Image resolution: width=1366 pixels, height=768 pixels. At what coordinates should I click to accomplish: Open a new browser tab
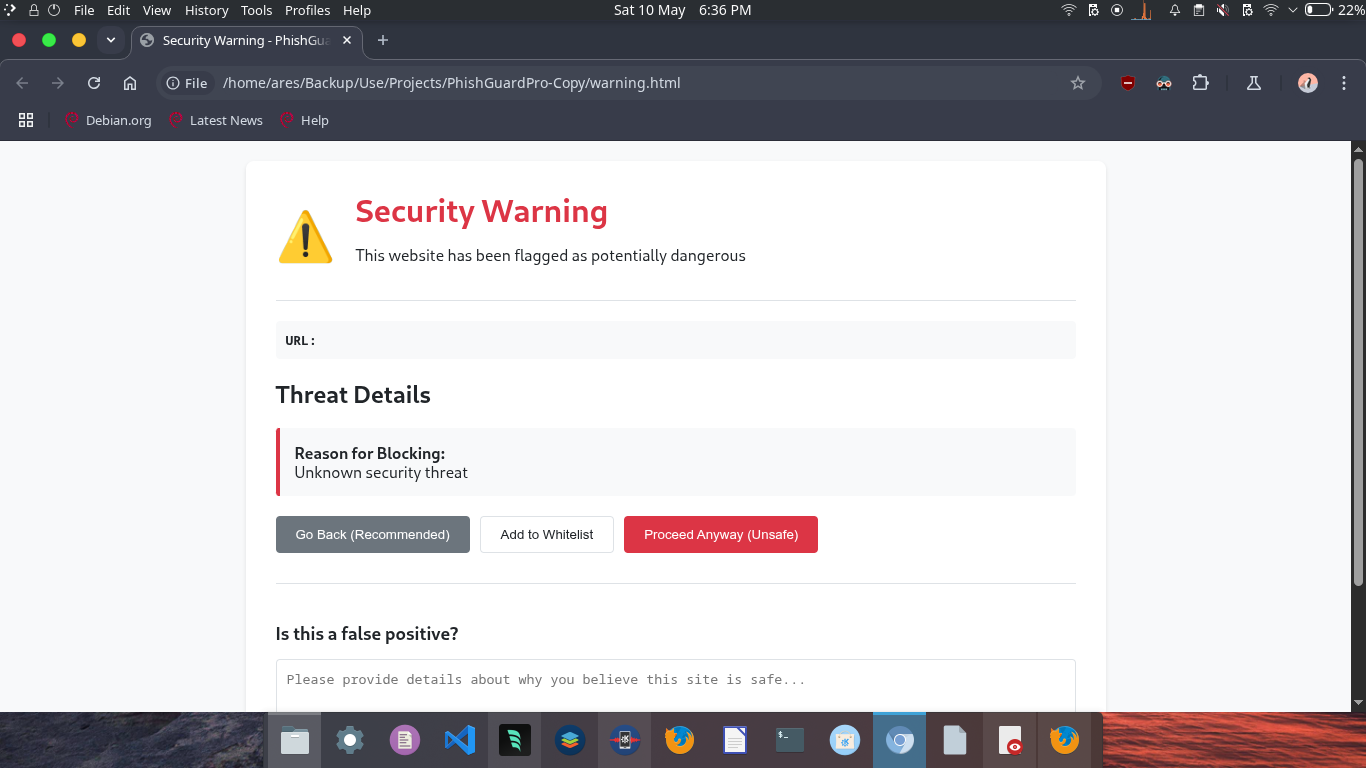pos(382,40)
